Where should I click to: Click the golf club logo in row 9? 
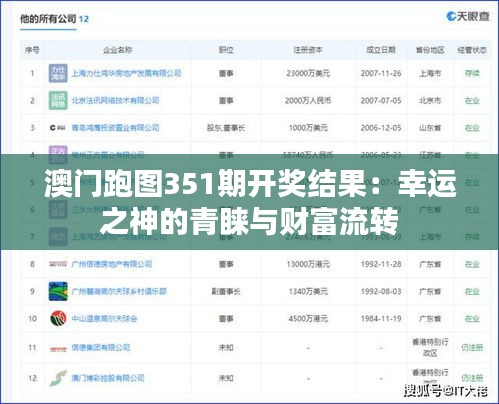click(58, 291)
